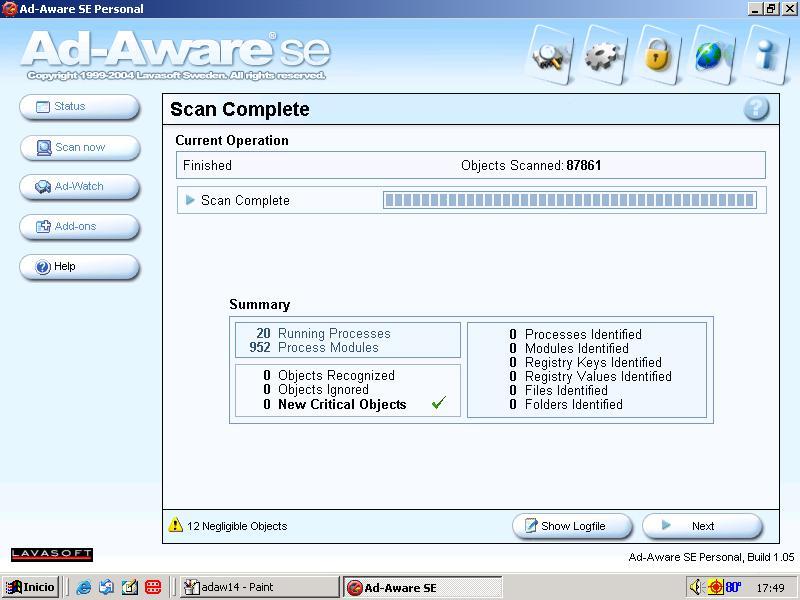Restore the Ad-Aware window size
Viewport: 800px width, 600px height.
click(771, 9)
